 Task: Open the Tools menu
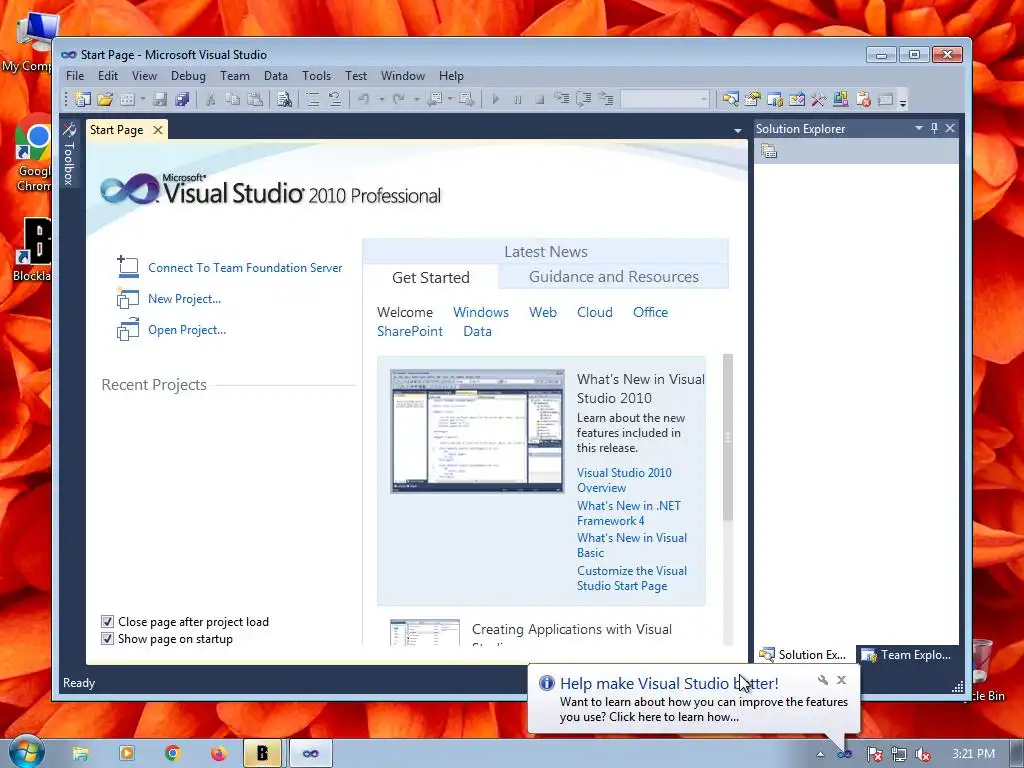click(x=316, y=76)
